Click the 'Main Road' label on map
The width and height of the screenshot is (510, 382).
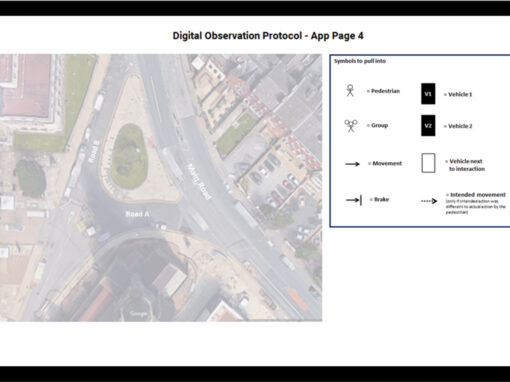pos(199,182)
